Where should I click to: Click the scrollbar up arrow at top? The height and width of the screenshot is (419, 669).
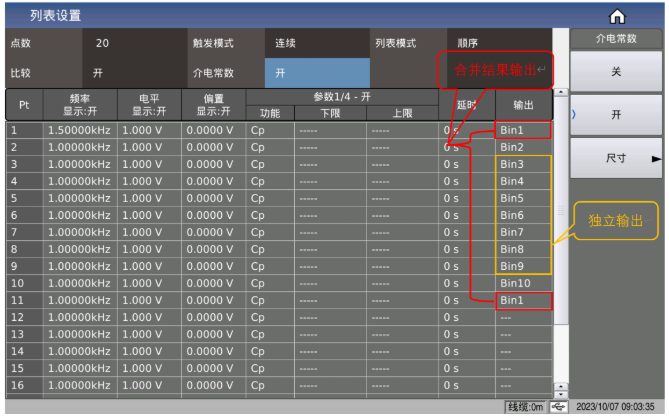point(561,92)
